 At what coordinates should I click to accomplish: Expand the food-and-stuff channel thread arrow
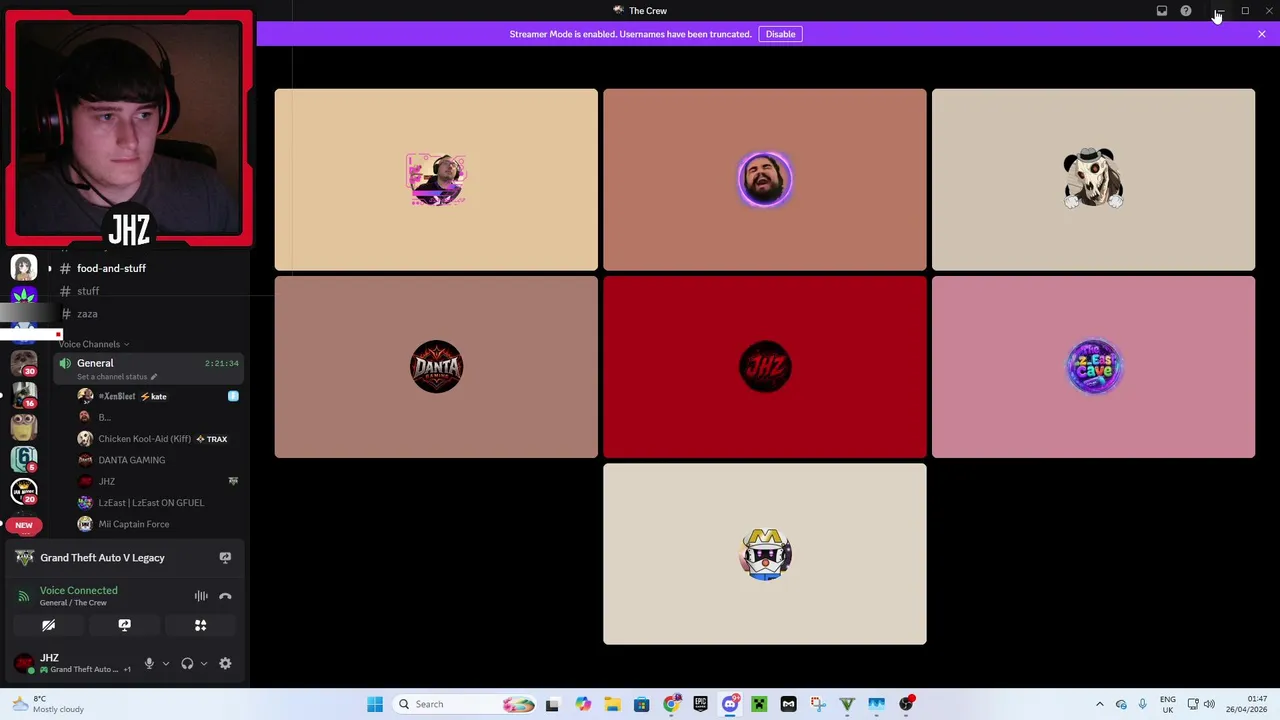(49, 268)
